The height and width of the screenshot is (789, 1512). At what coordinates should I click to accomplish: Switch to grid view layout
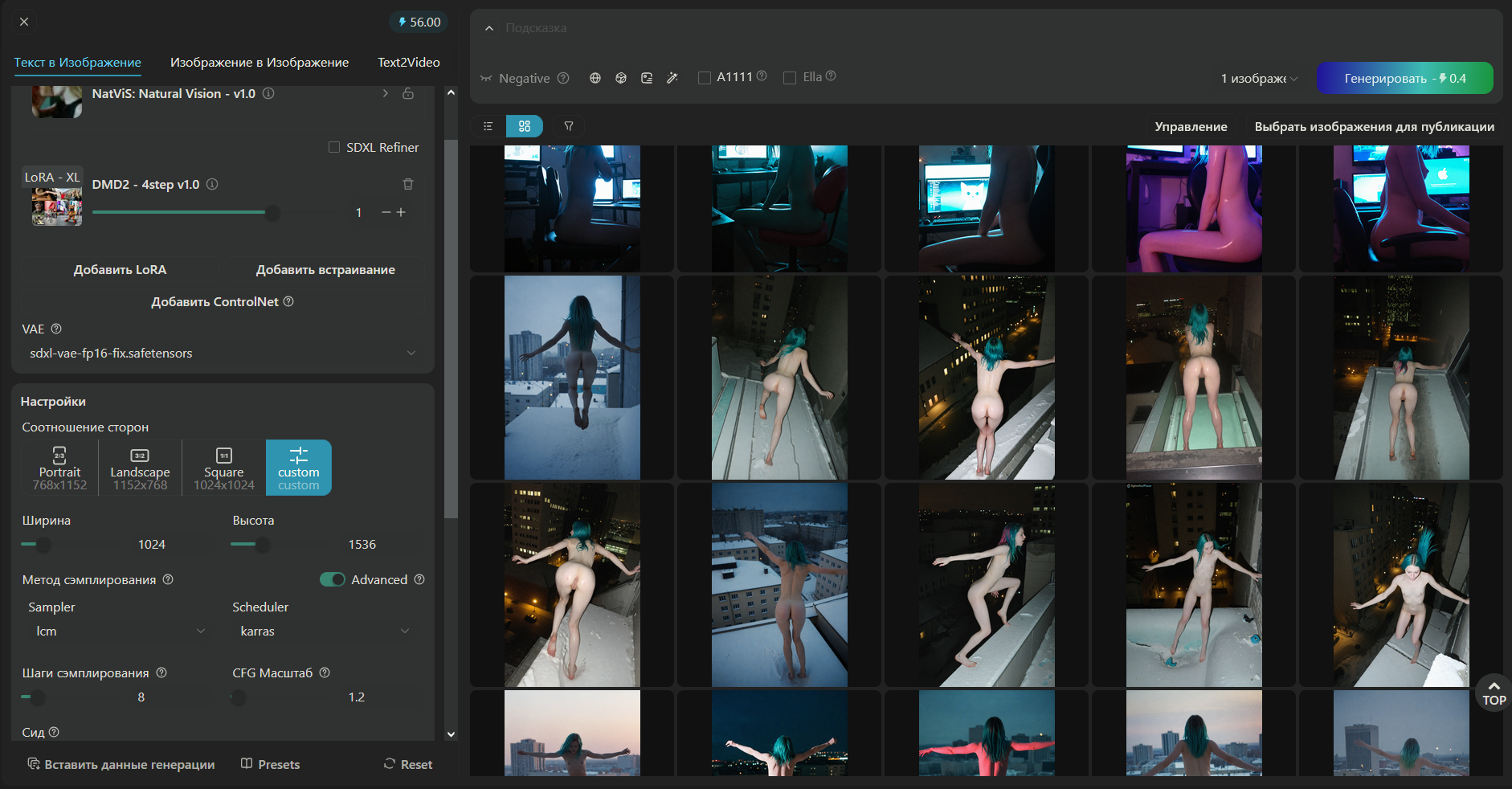tap(525, 126)
